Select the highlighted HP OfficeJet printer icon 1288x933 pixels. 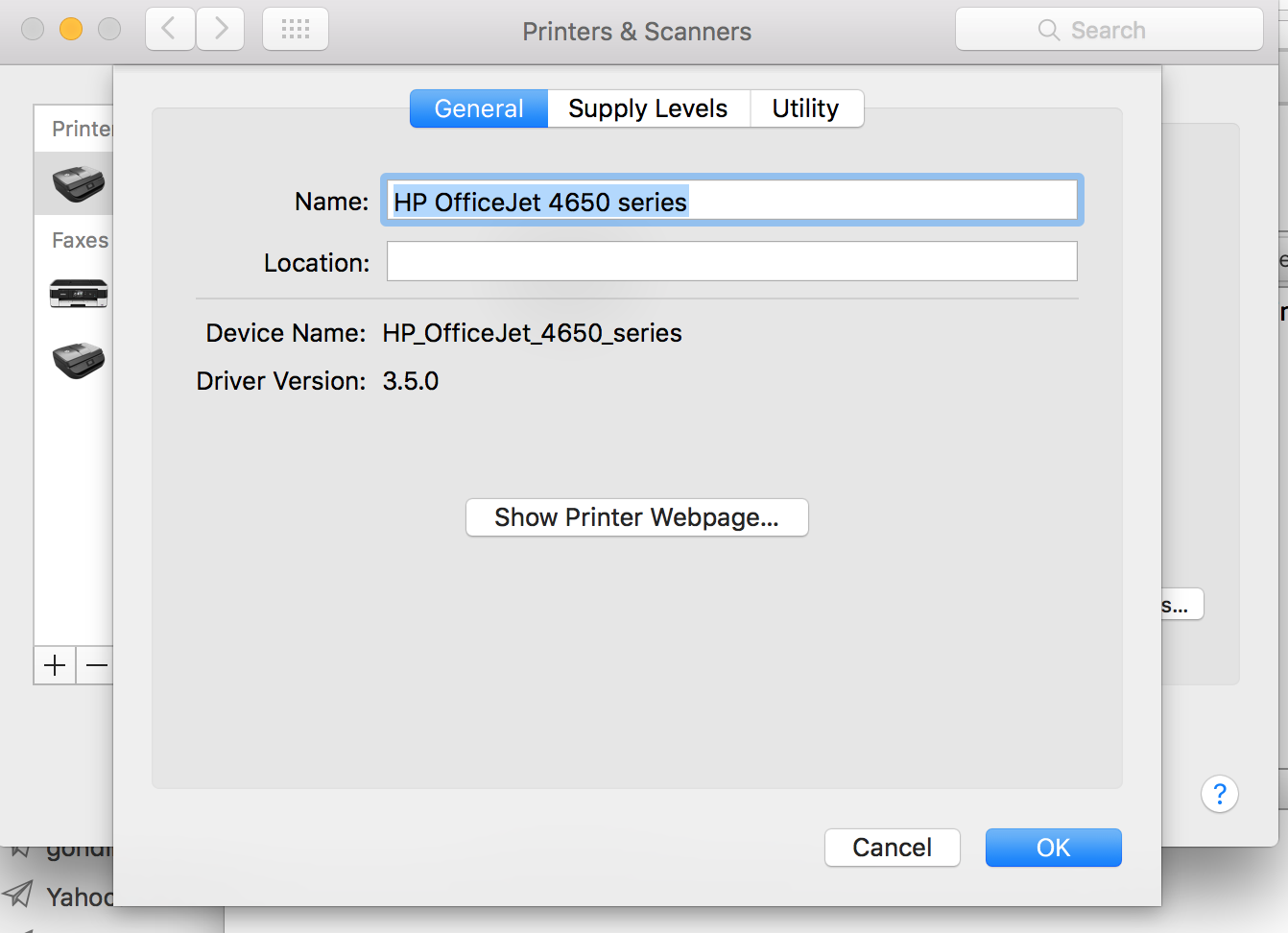click(x=79, y=182)
